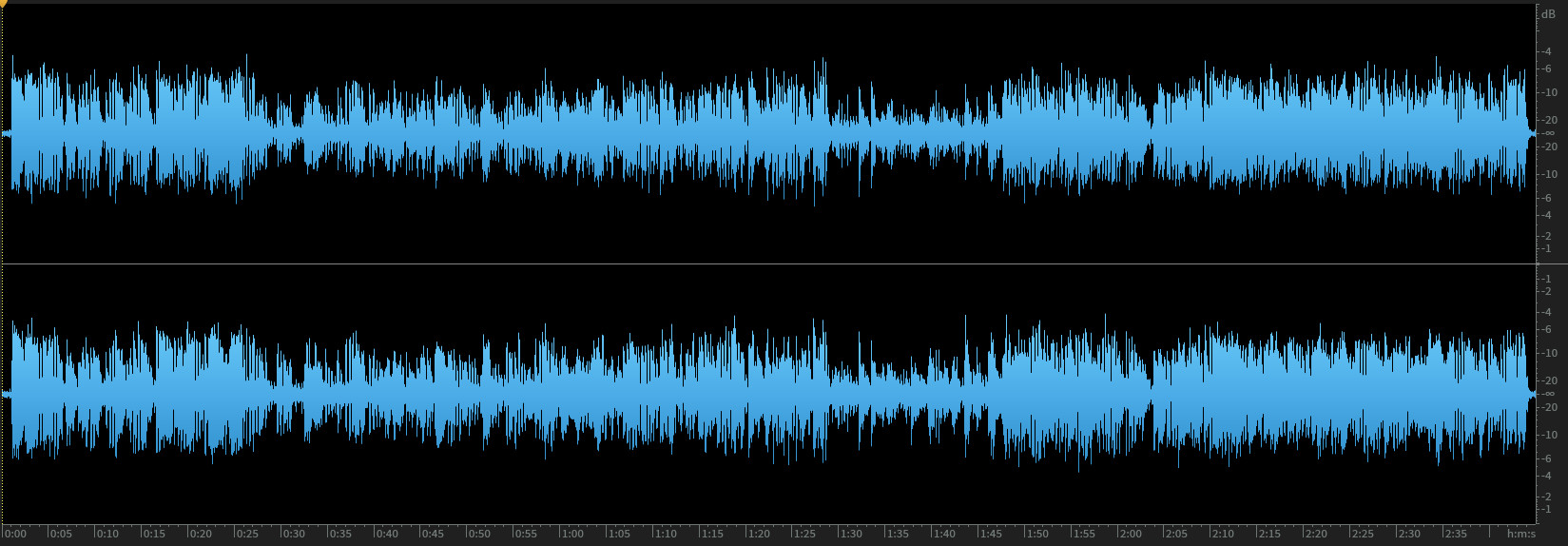
Task: Jump to 1:50 on the timeline ruler
Action: [1038, 534]
